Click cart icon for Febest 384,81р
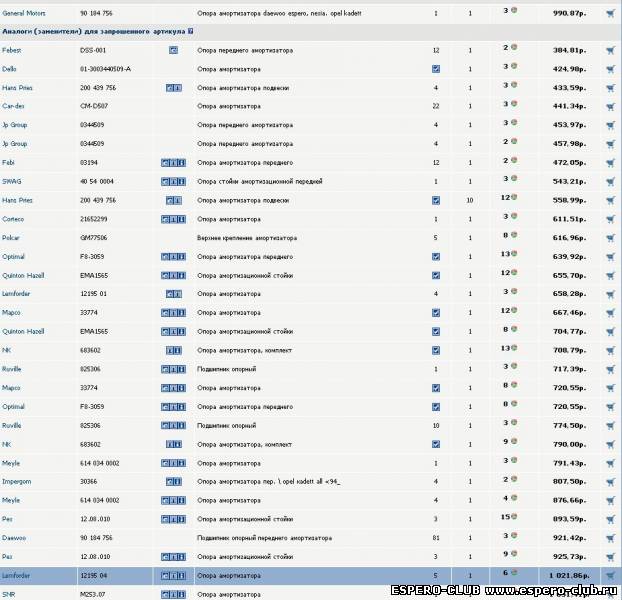Image resolution: width=622 pixels, height=600 pixels. (610, 50)
